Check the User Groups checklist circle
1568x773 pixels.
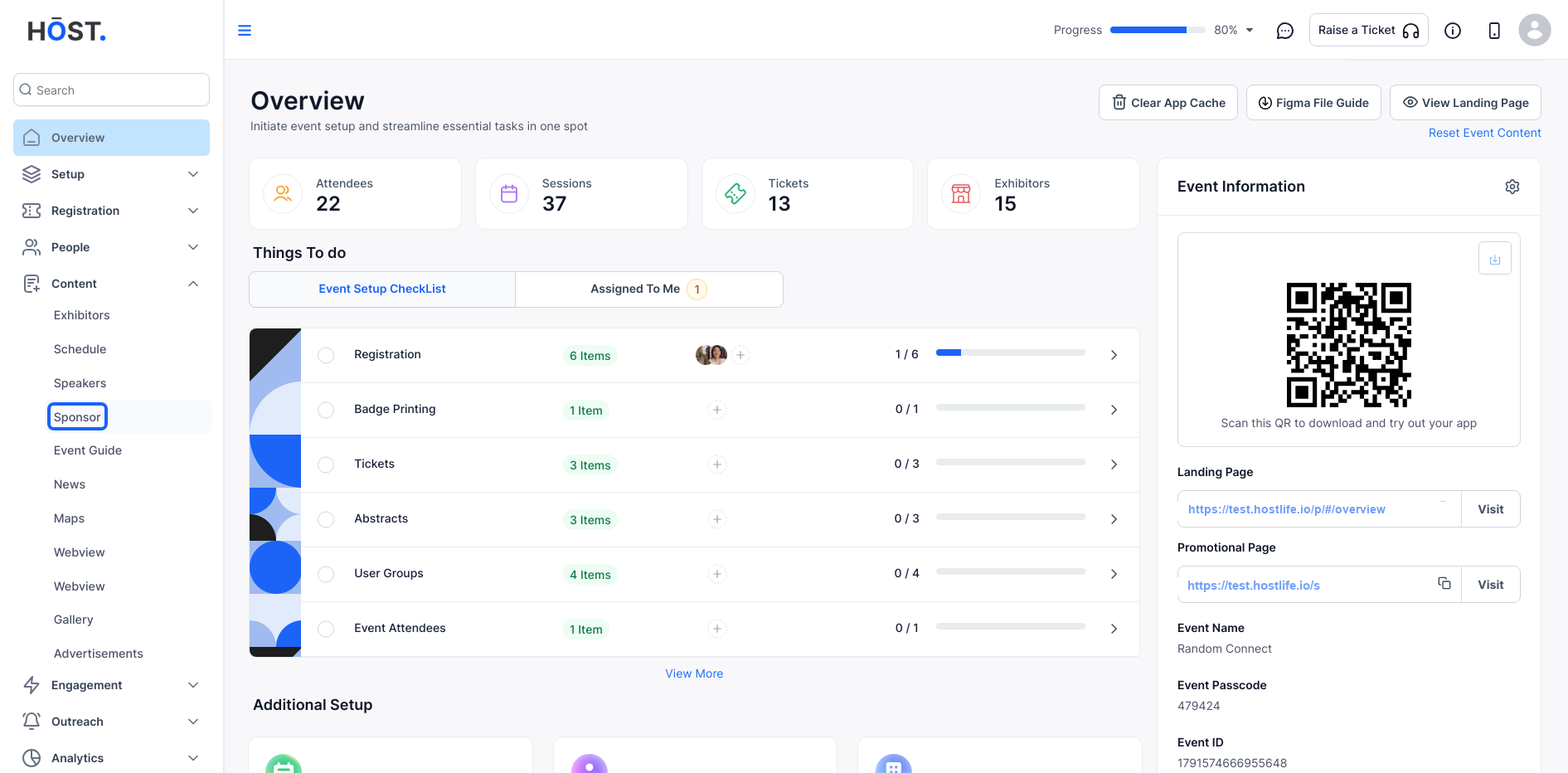[326, 574]
